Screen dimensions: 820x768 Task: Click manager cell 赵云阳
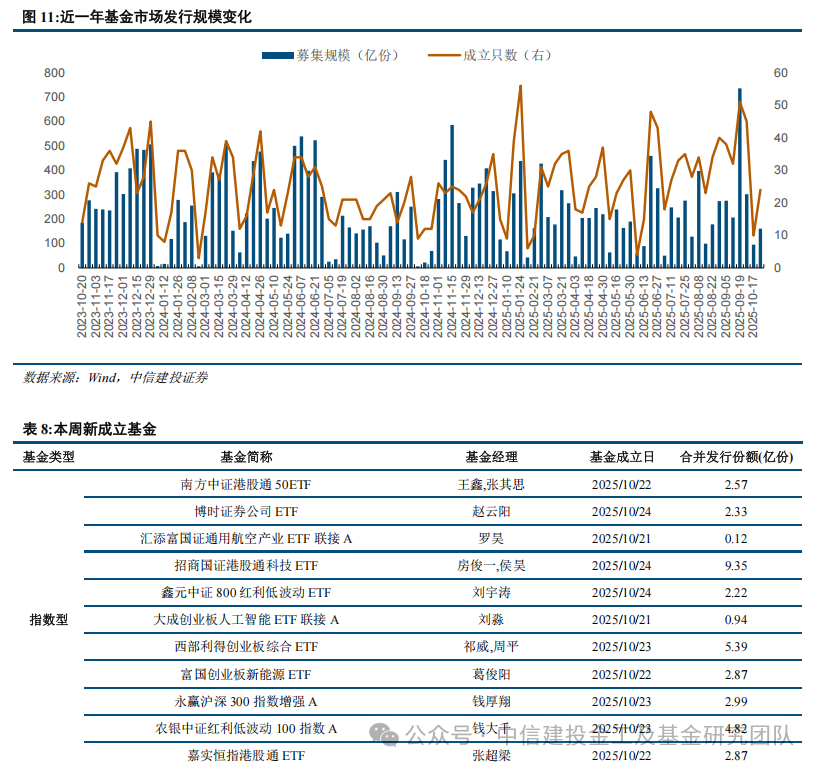tap(491, 511)
